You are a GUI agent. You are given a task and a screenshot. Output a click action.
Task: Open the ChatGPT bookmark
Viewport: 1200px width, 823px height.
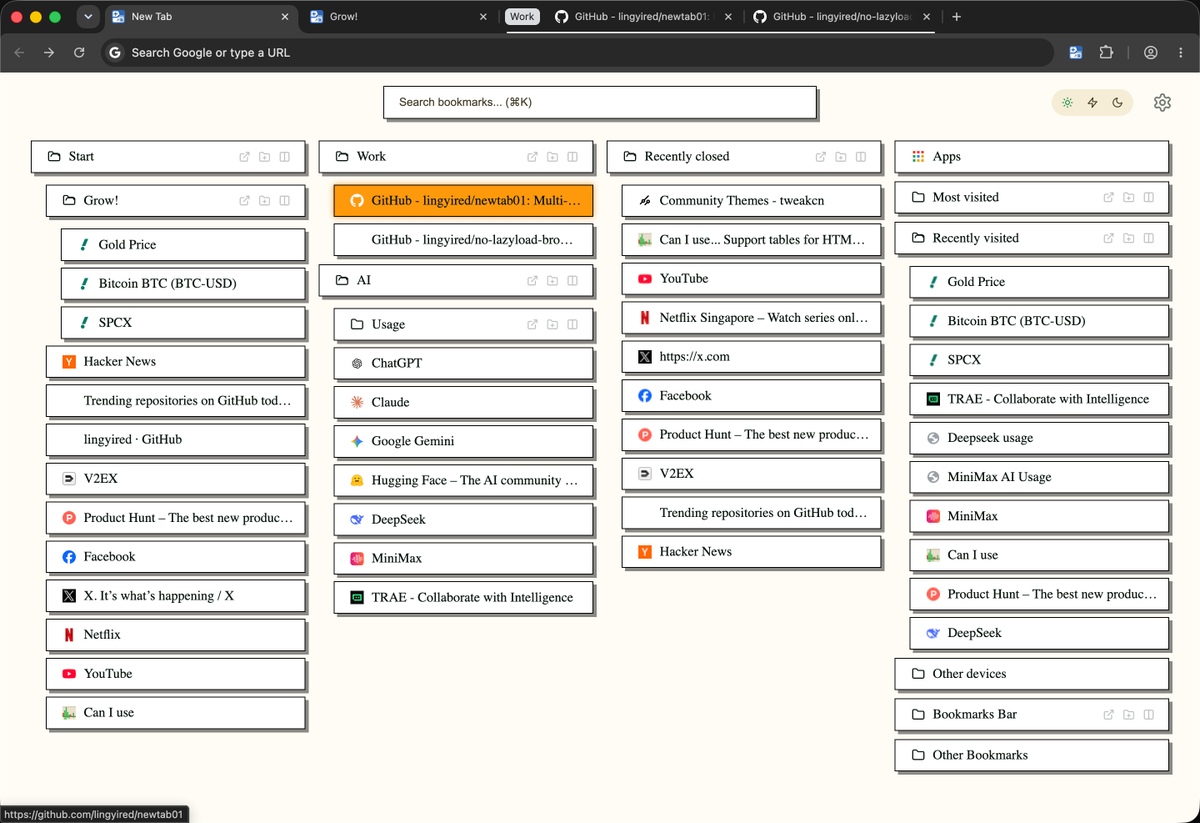pos(463,363)
